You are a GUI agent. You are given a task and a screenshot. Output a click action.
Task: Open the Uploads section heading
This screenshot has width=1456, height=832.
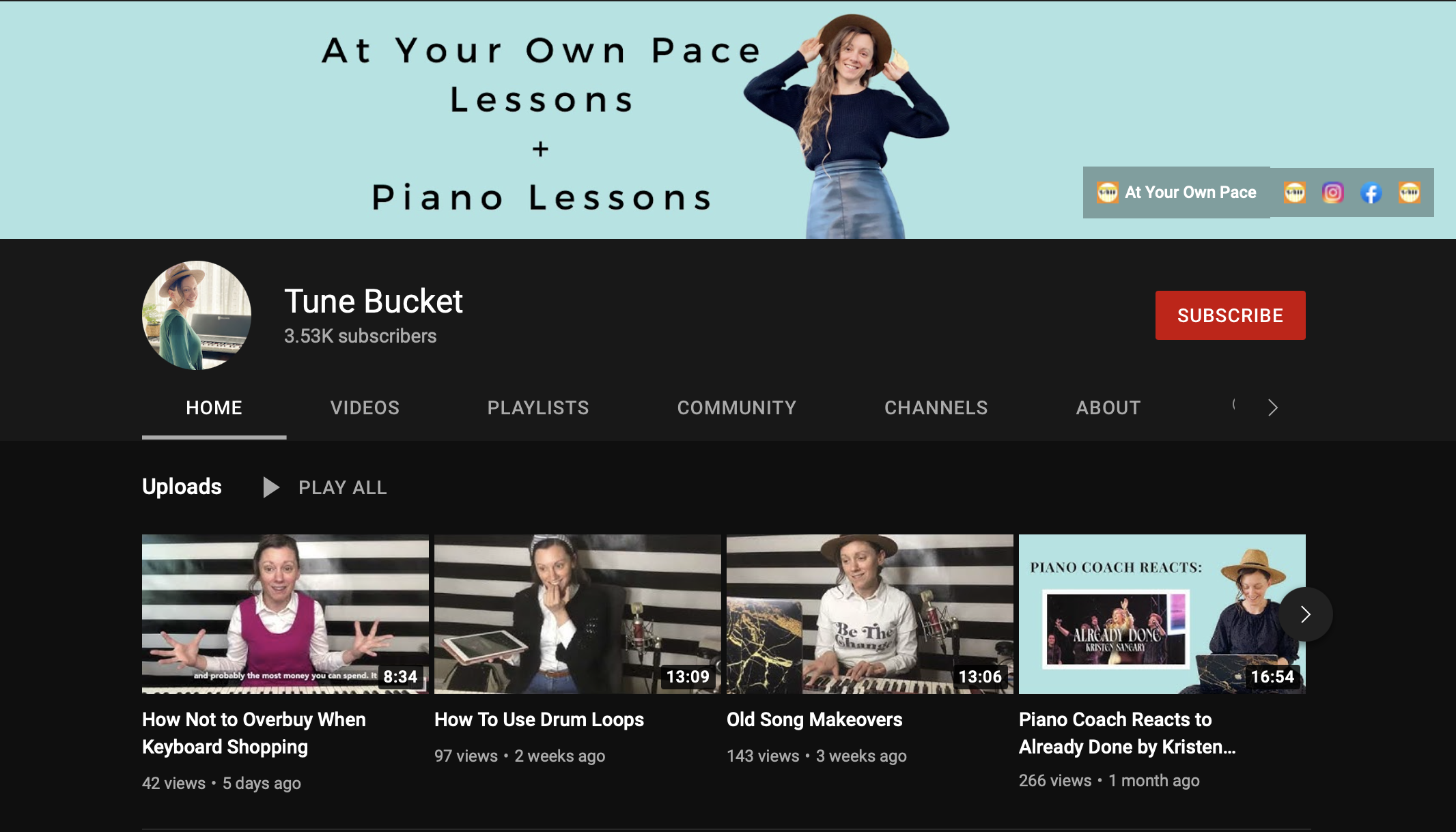(x=182, y=487)
